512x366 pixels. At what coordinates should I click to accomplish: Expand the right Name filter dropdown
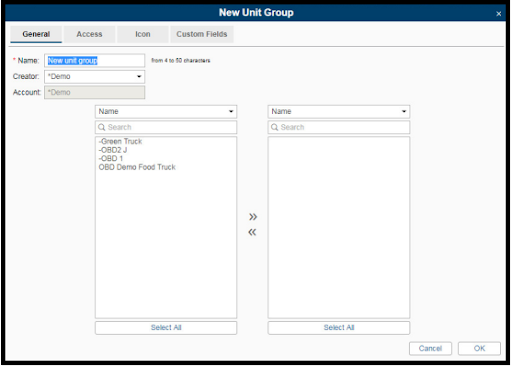click(339, 112)
